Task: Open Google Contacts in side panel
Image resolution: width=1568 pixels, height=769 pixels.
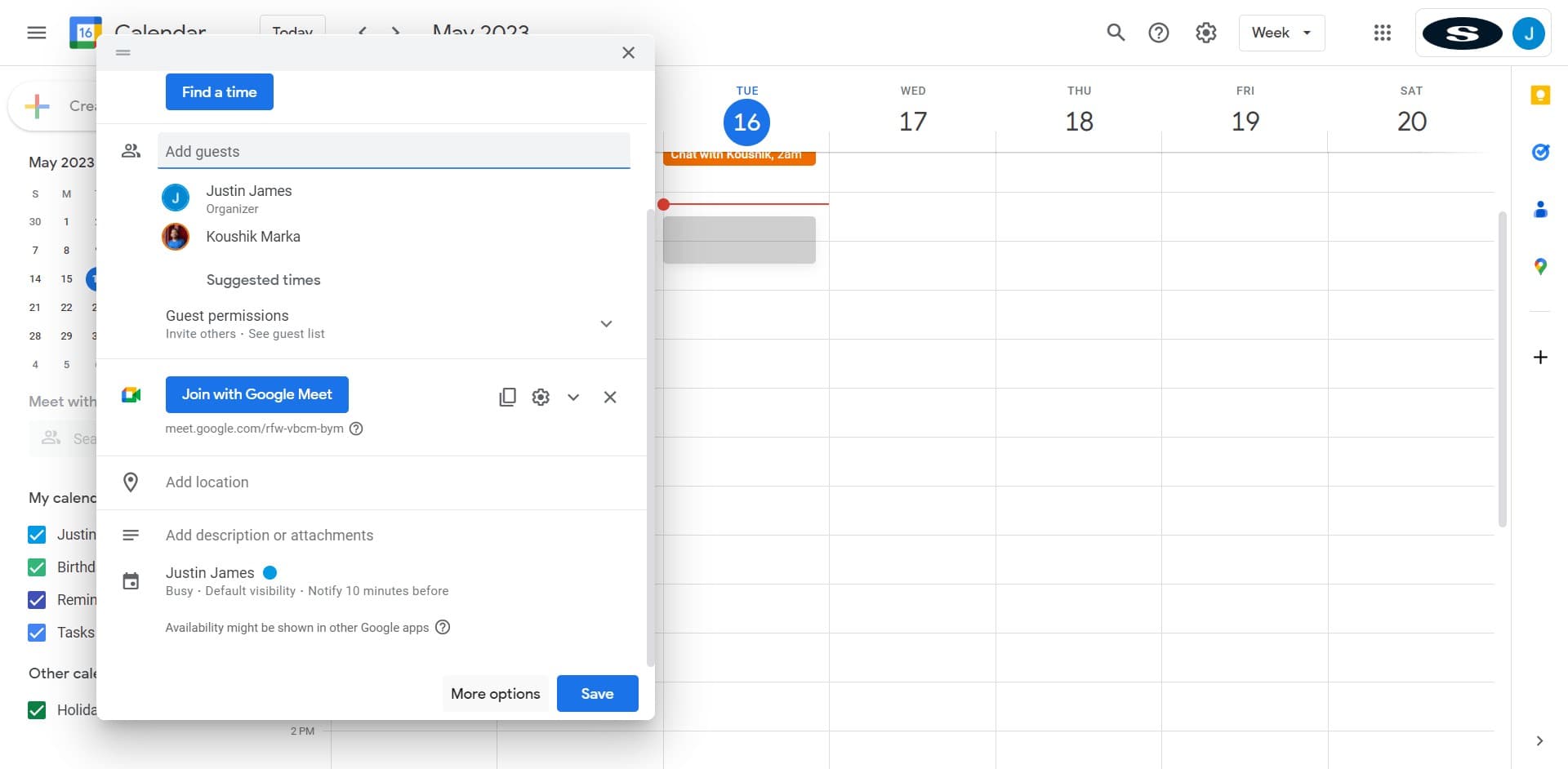Action: pos(1540,210)
